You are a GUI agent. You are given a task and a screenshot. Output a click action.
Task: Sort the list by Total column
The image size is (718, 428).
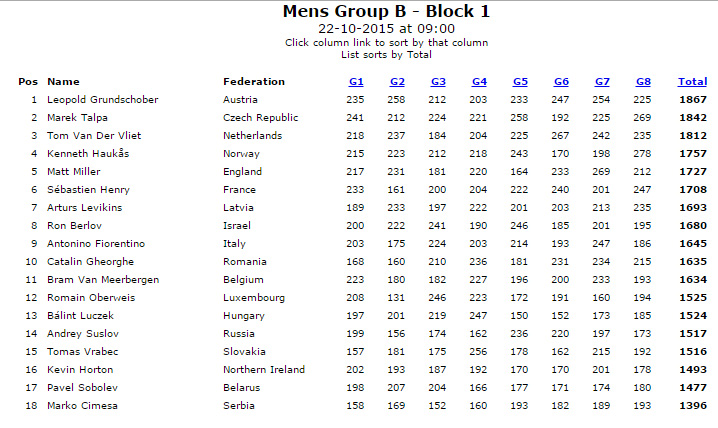692,82
